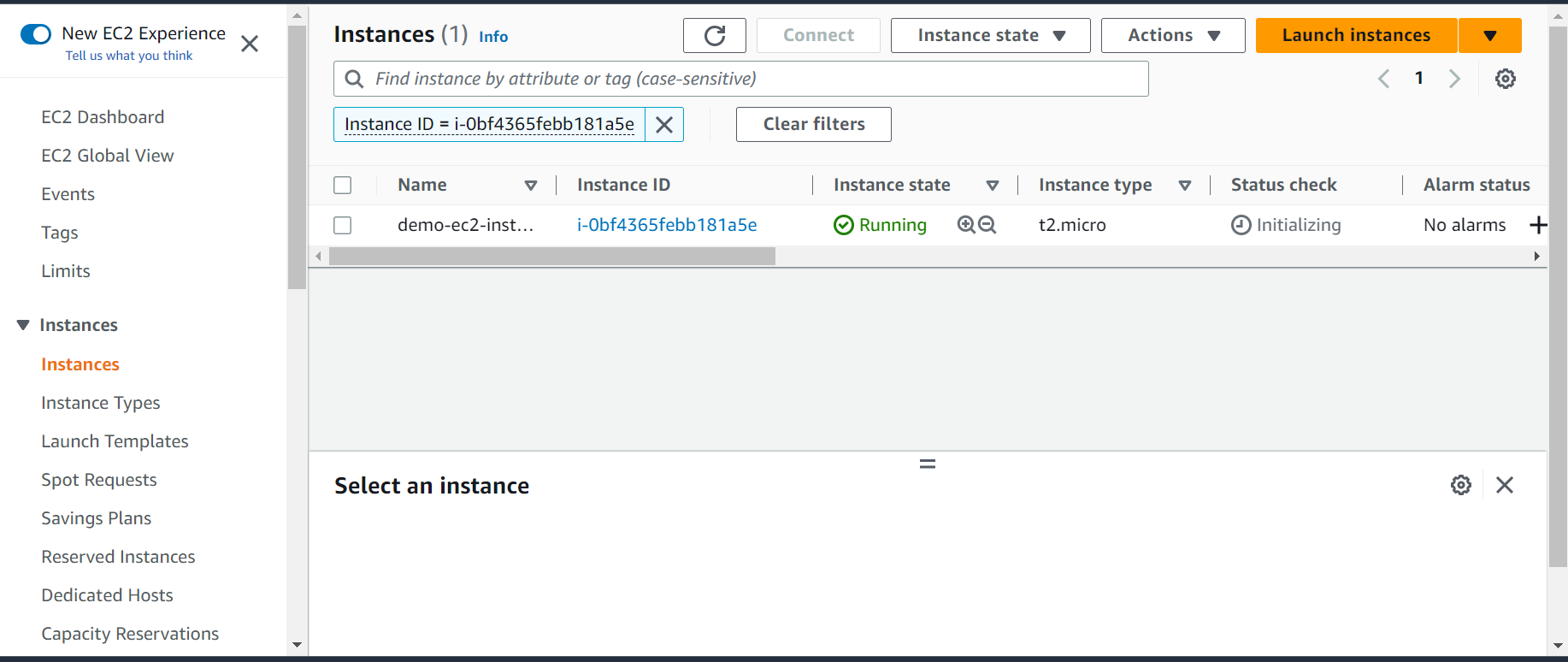Click the t2.micro cell

[1072, 225]
